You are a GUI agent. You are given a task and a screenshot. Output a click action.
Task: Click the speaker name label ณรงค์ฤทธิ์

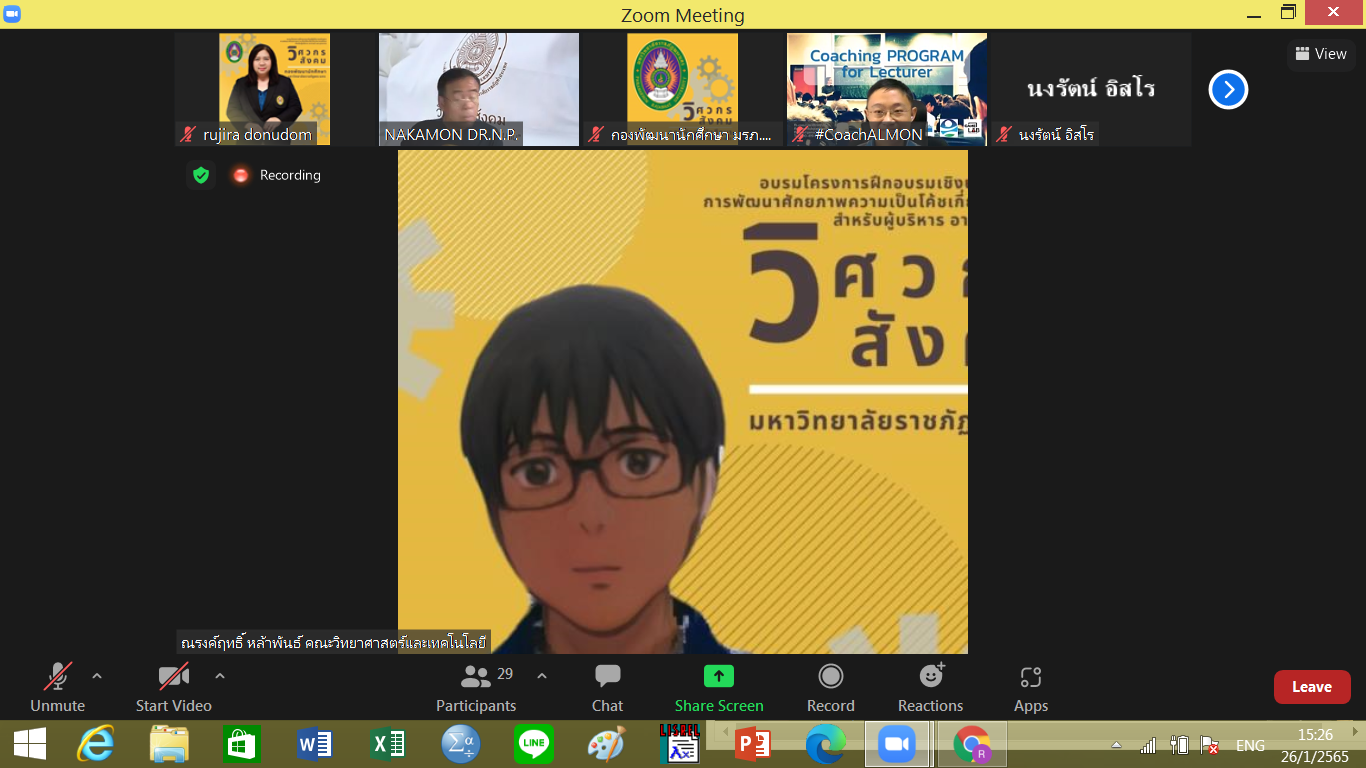pyautogui.click(x=334, y=642)
